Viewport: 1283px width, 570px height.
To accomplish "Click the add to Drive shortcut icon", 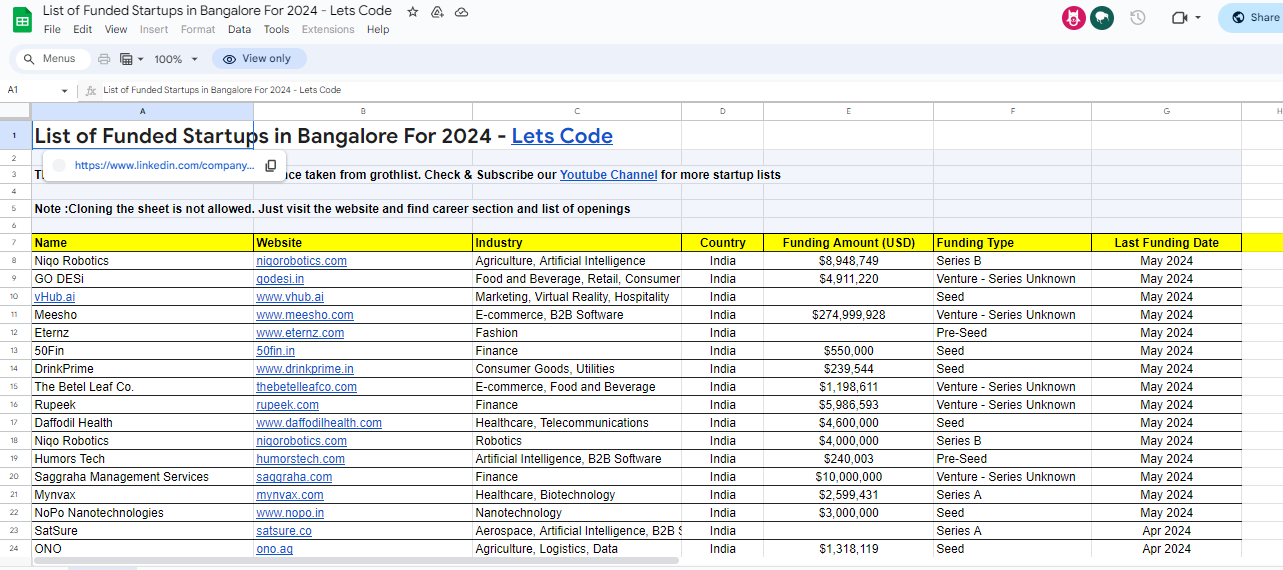I will (437, 12).
